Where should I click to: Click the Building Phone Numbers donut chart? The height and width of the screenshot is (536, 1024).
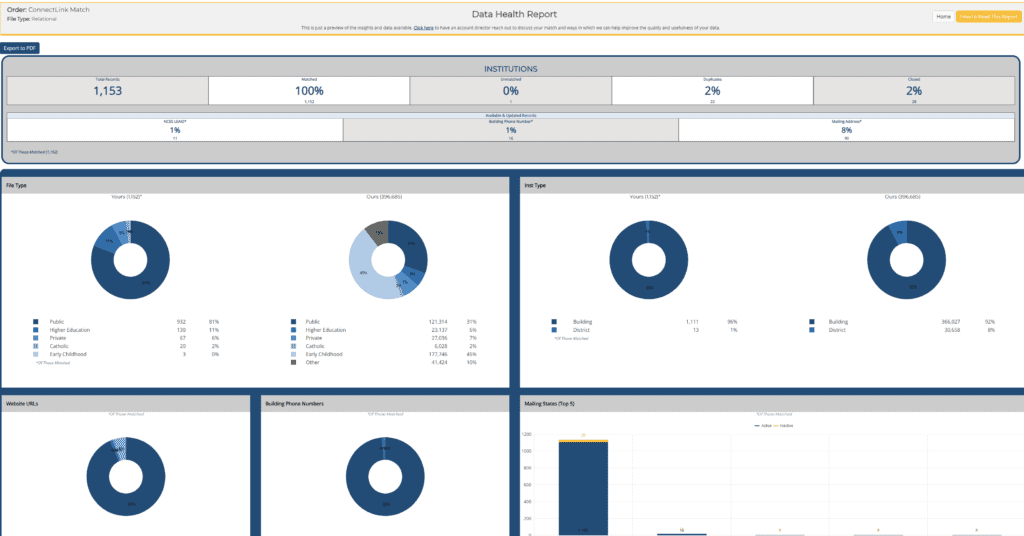pyautogui.click(x=382, y=478)
